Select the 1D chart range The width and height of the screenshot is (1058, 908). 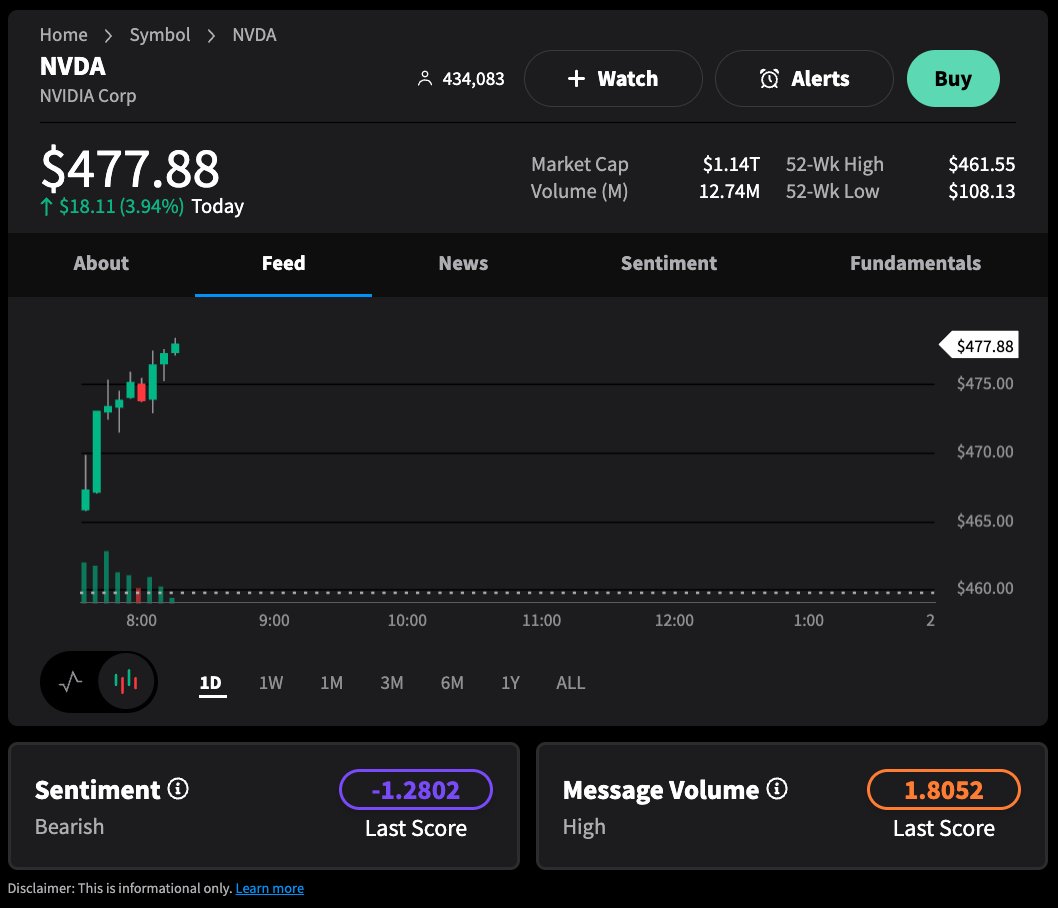(x=211, y=683)
